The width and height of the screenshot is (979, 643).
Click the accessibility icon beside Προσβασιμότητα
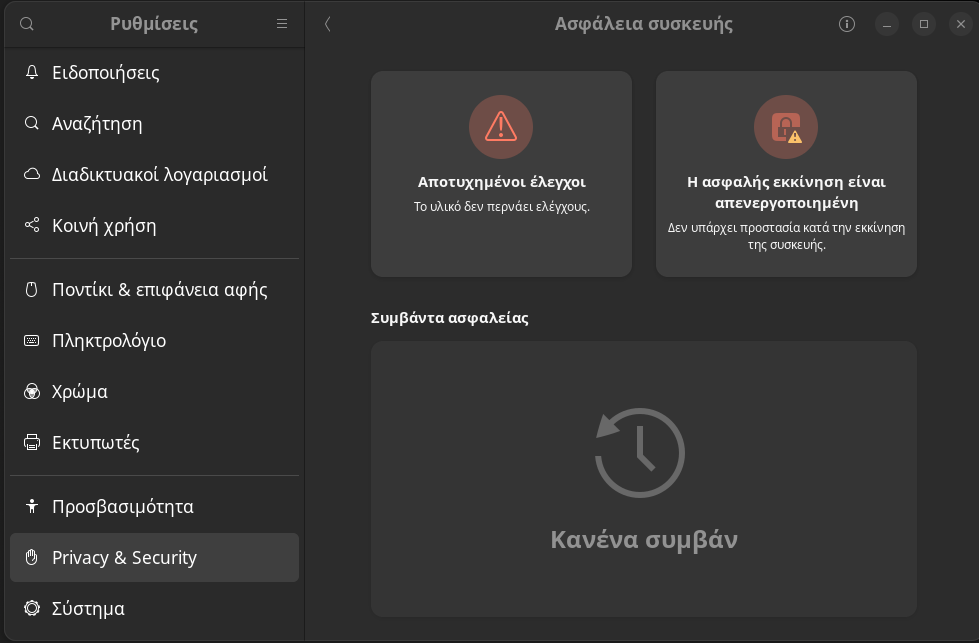pos(31,506)
